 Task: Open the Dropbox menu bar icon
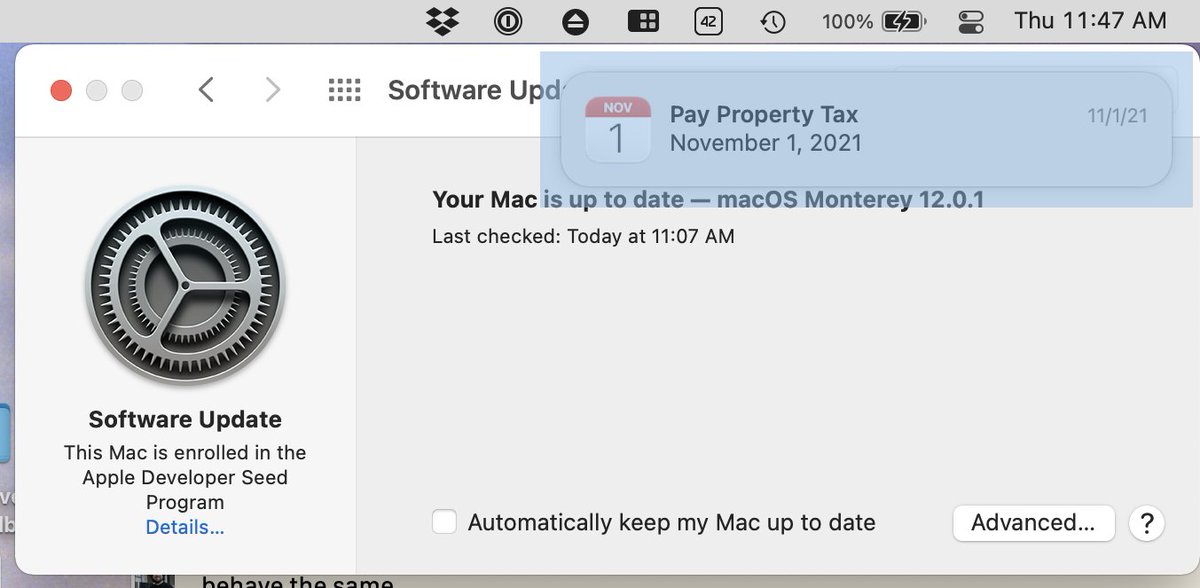442,20
